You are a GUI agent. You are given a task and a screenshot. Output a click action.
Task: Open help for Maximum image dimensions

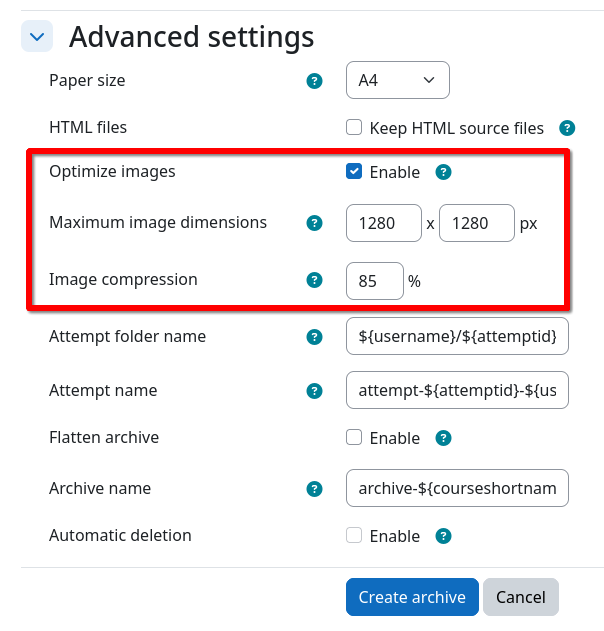click(314, 223)
